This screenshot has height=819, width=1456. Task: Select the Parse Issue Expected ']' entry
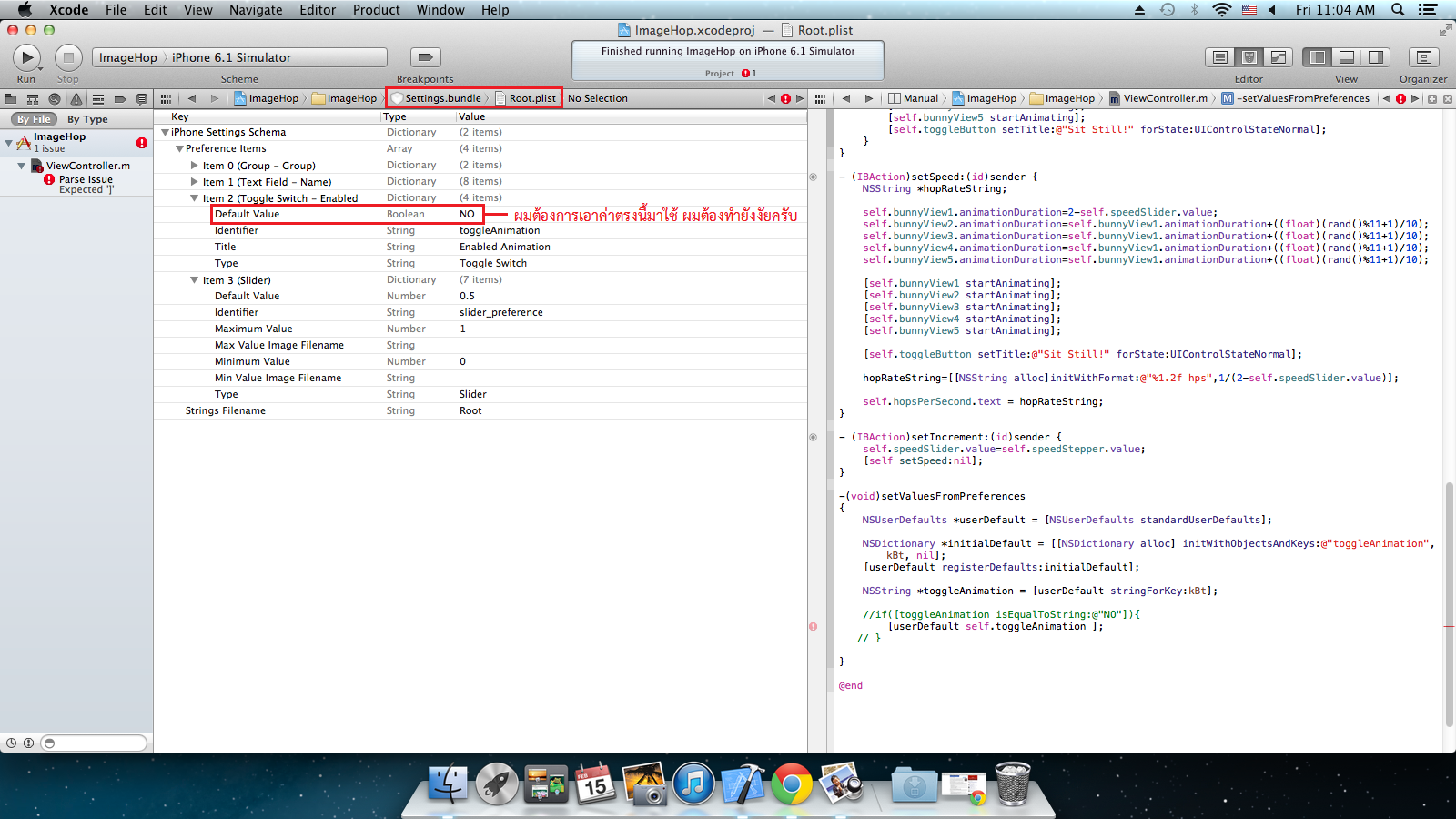[x=86, y=185]
